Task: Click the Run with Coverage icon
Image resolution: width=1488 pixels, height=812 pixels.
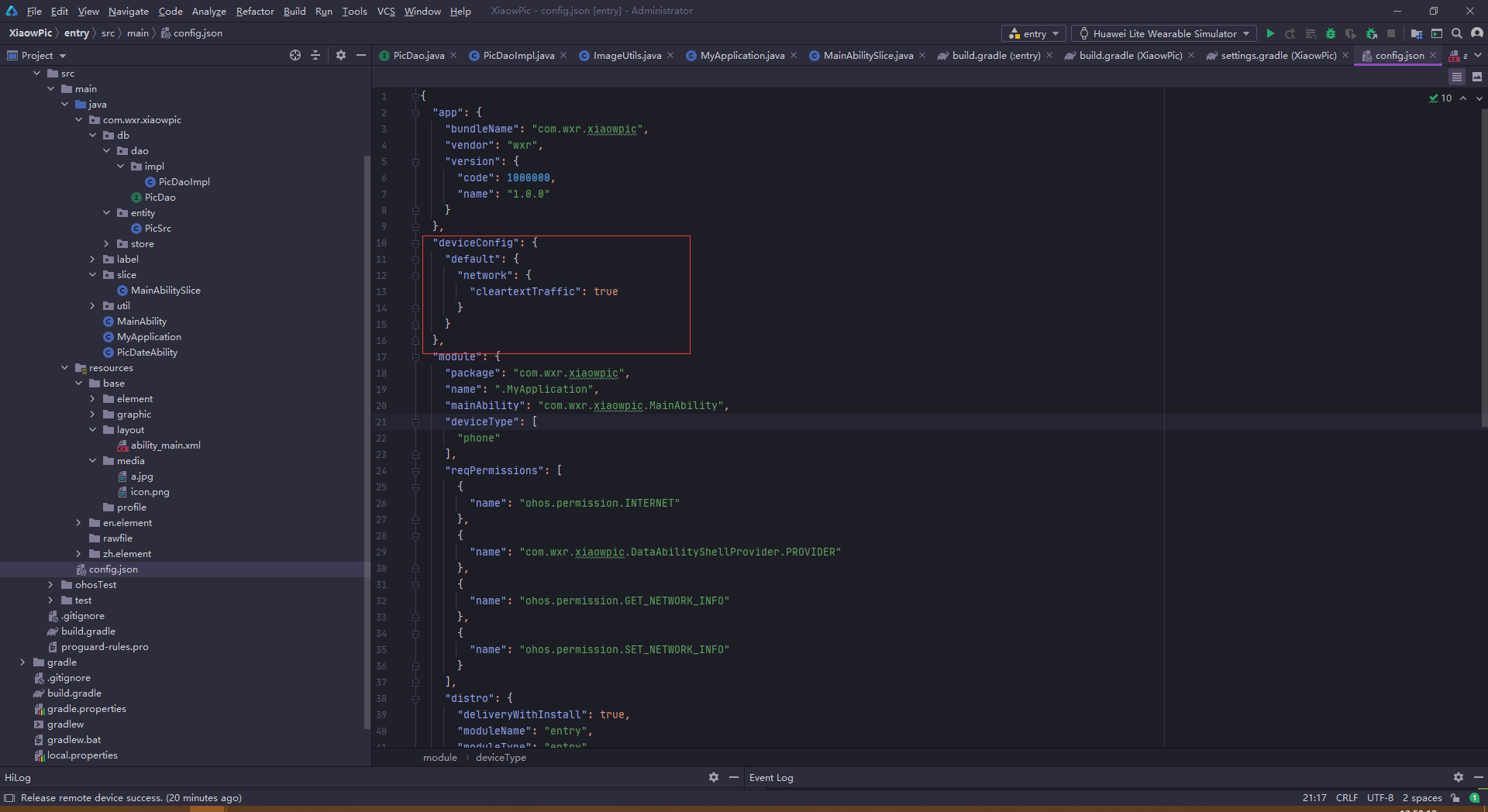Action: pyautogui.click(x=1351, y=33)
